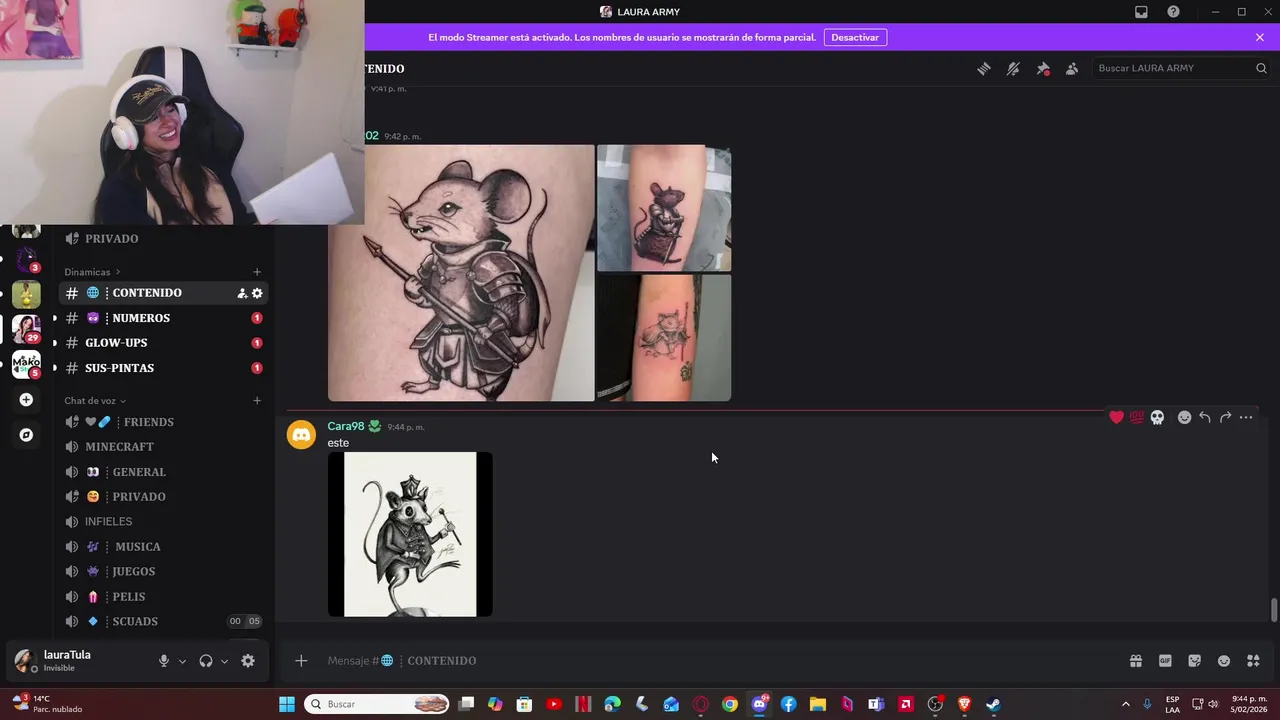Click taskbar Buscar search box
1280x720 pixels.
coord(377,704)
